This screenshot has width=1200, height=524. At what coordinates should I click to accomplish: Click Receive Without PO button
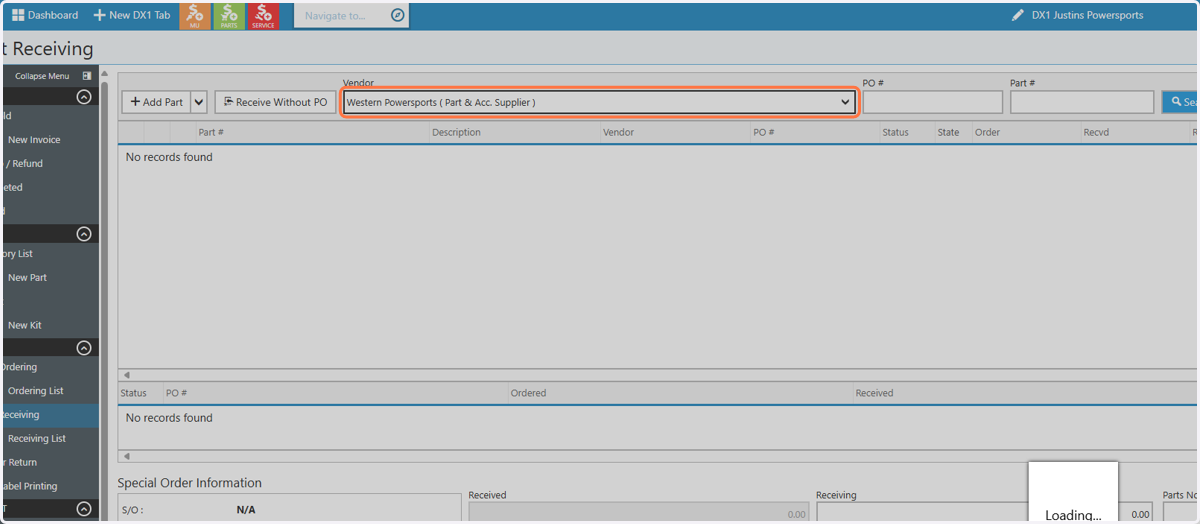tap(275, 102)
